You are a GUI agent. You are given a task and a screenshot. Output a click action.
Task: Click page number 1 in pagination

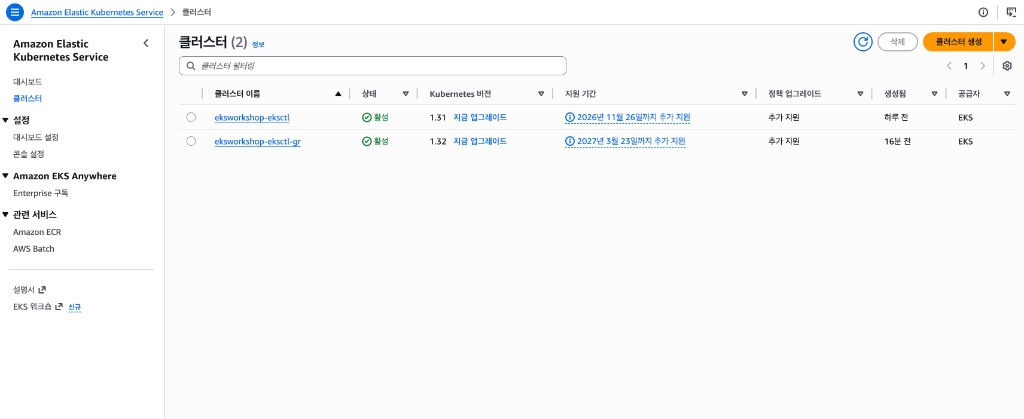point(966,66)
